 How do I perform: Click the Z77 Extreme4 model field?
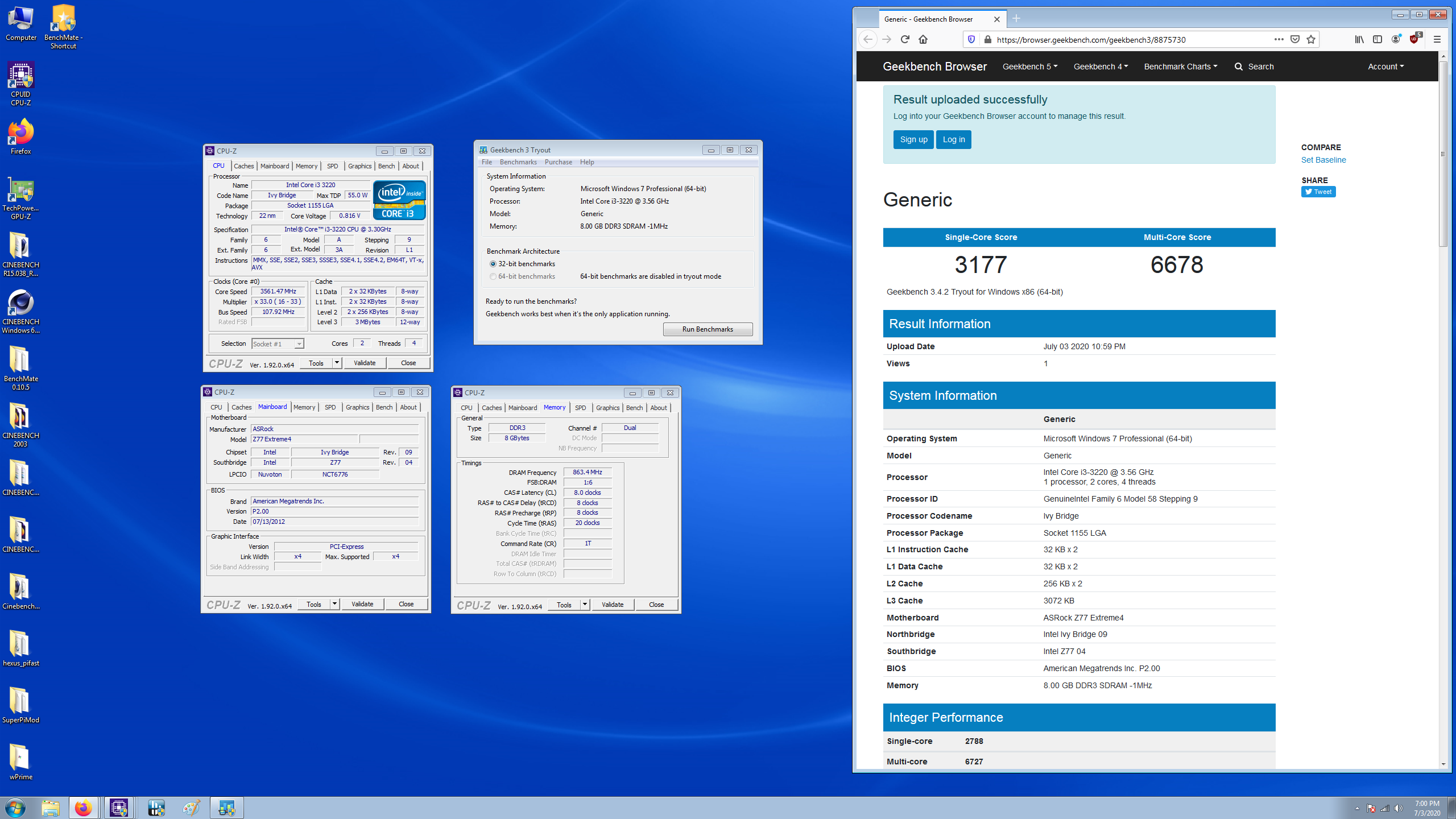[304, 439]
